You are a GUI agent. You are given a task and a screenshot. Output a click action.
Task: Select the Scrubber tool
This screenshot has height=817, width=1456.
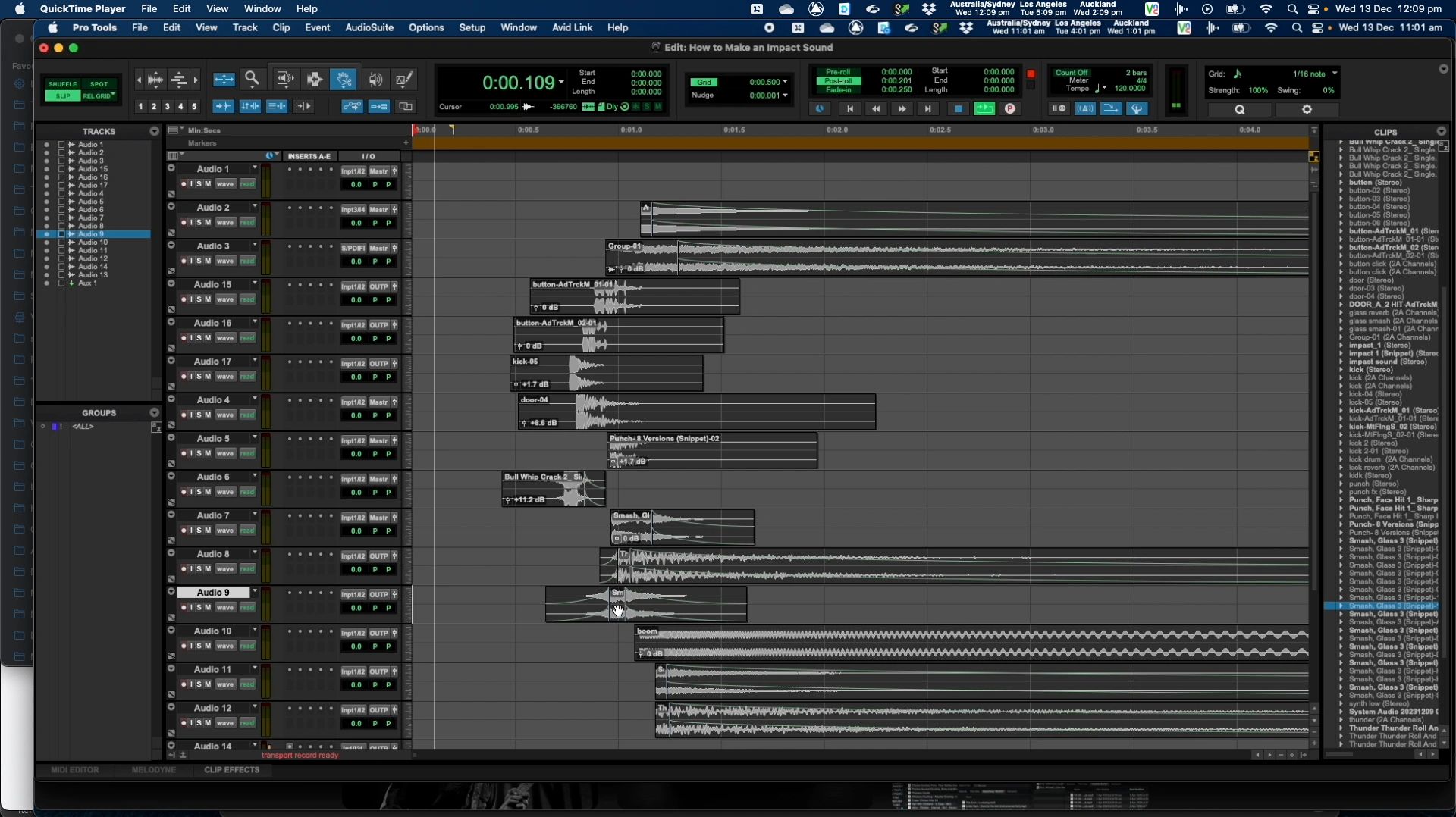(376, 79)
